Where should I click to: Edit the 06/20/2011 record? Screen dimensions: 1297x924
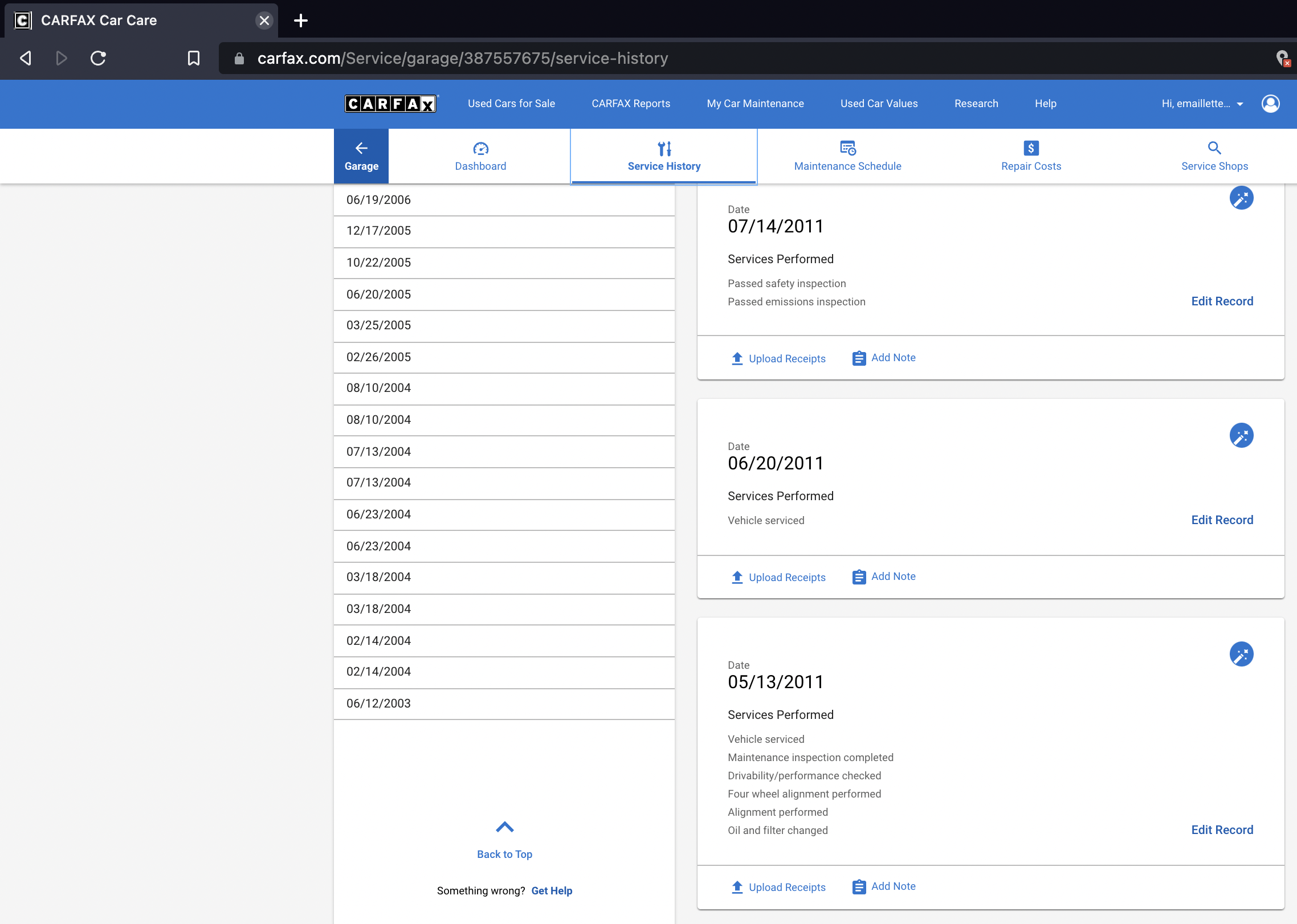pos(1222,520)
